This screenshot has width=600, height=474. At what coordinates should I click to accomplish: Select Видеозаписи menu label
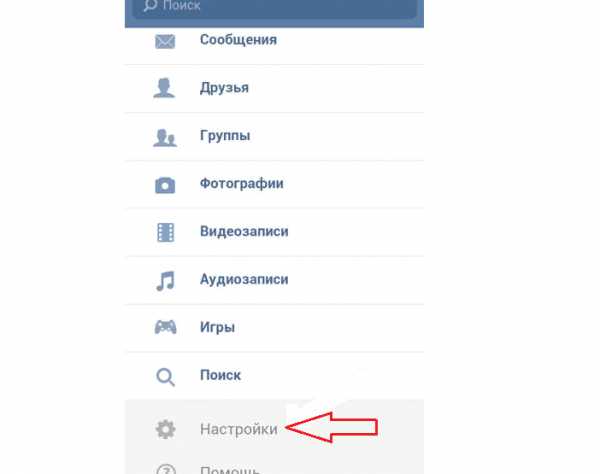[x=244, y=231]
